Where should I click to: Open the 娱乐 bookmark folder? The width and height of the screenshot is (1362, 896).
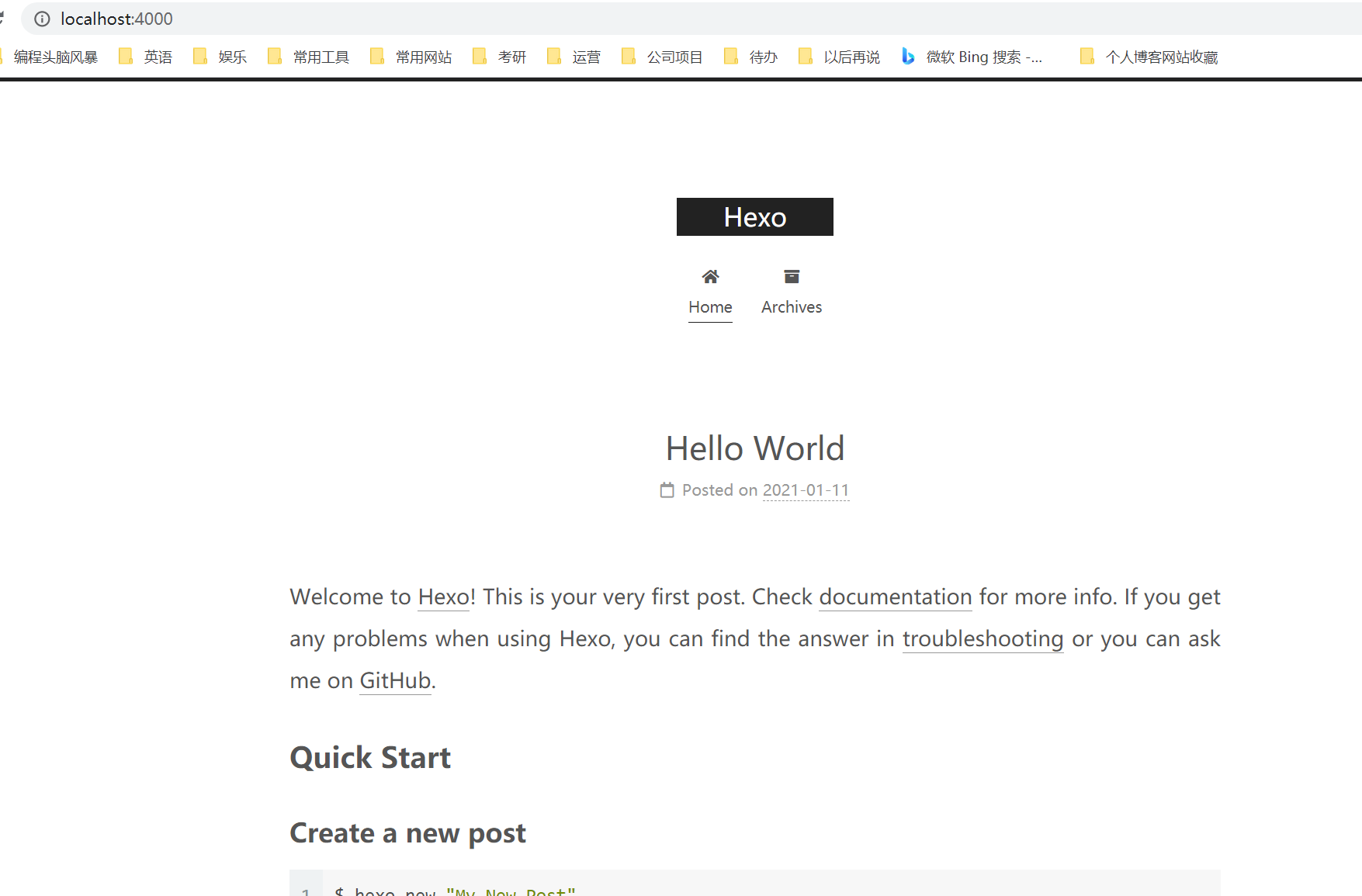tap(220, 57)
